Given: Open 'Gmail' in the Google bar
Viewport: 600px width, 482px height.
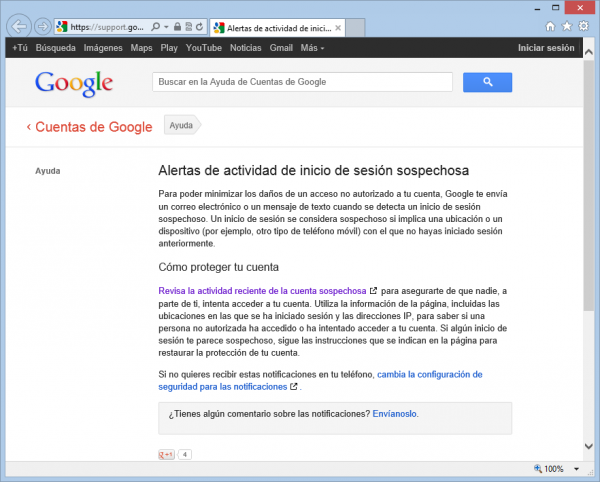Looking at the screenshot, I should (x=281, y=48).
